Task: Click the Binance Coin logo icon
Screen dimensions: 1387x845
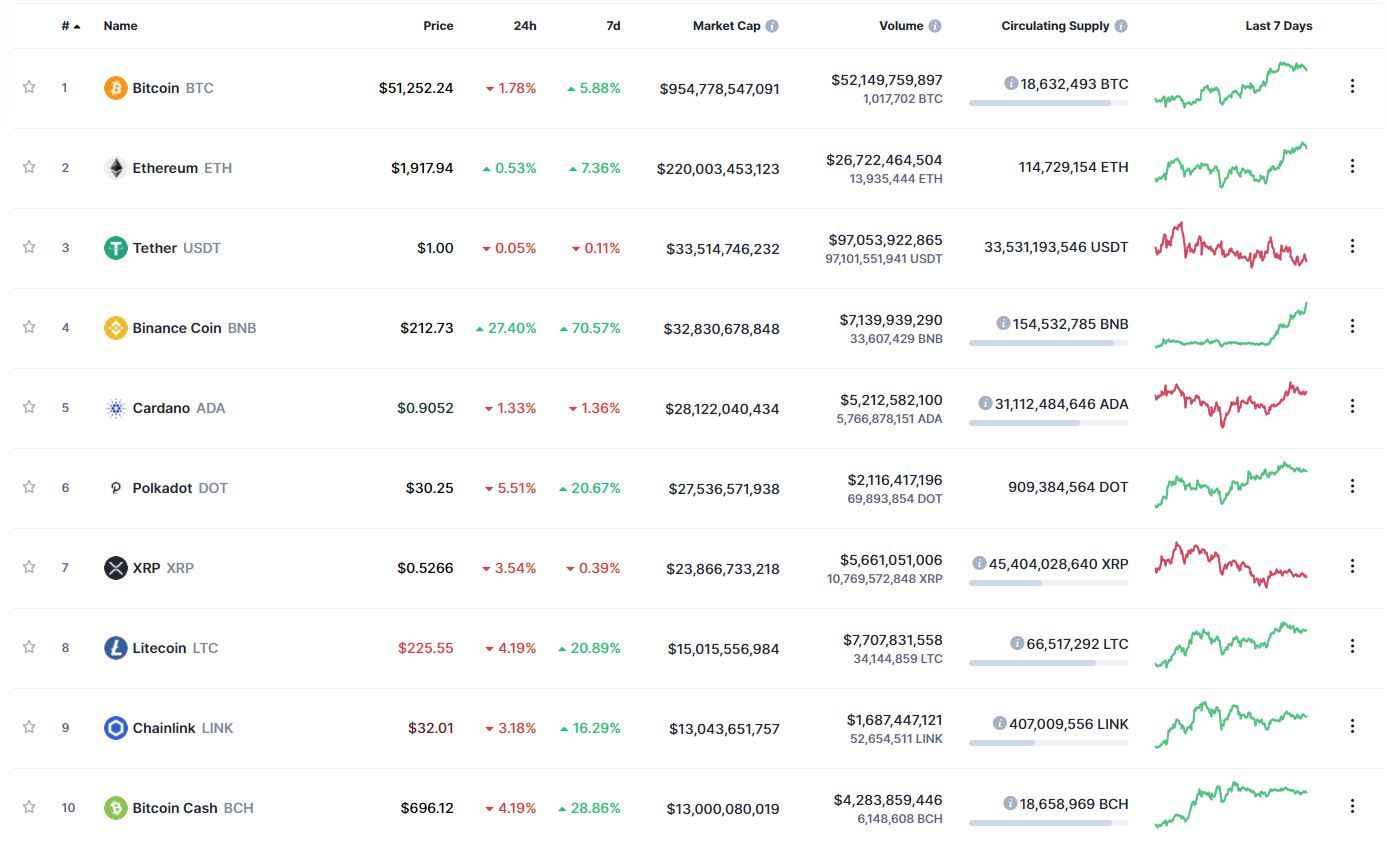Action: click(116, 328)
